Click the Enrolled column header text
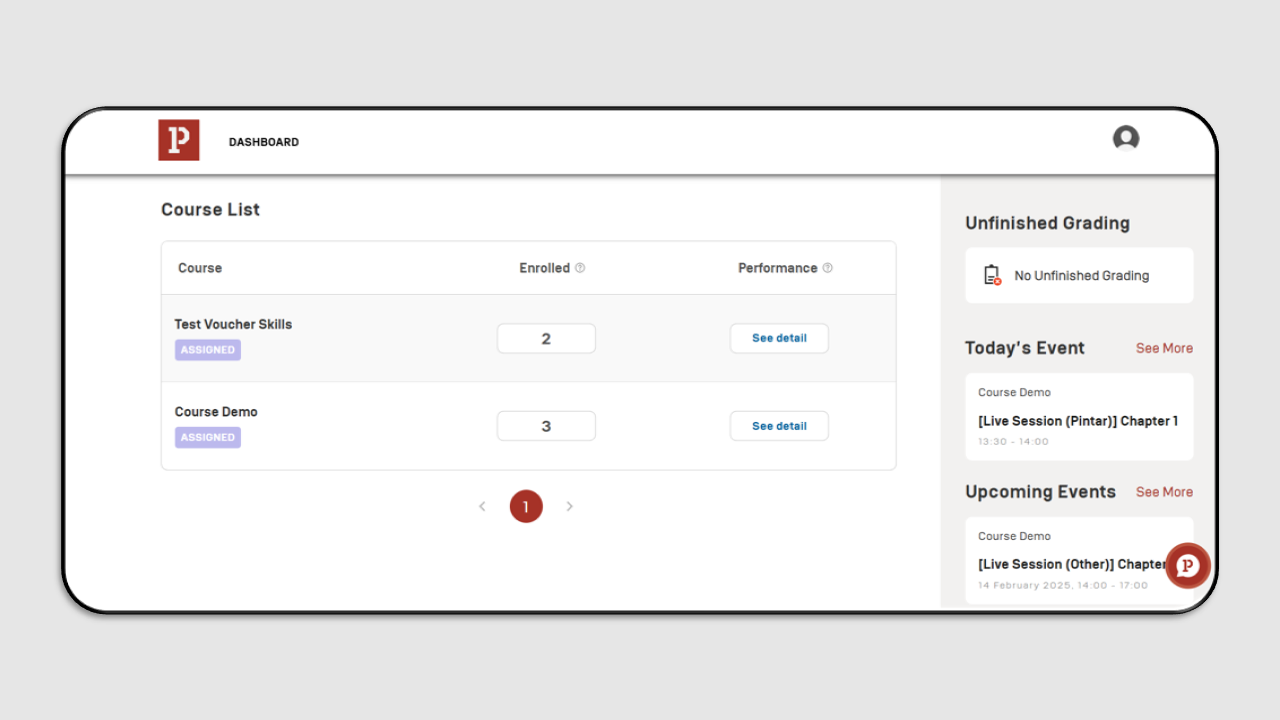Image resolution: width=1280 pixels, height=720 pixels. [x=544, y=268]
